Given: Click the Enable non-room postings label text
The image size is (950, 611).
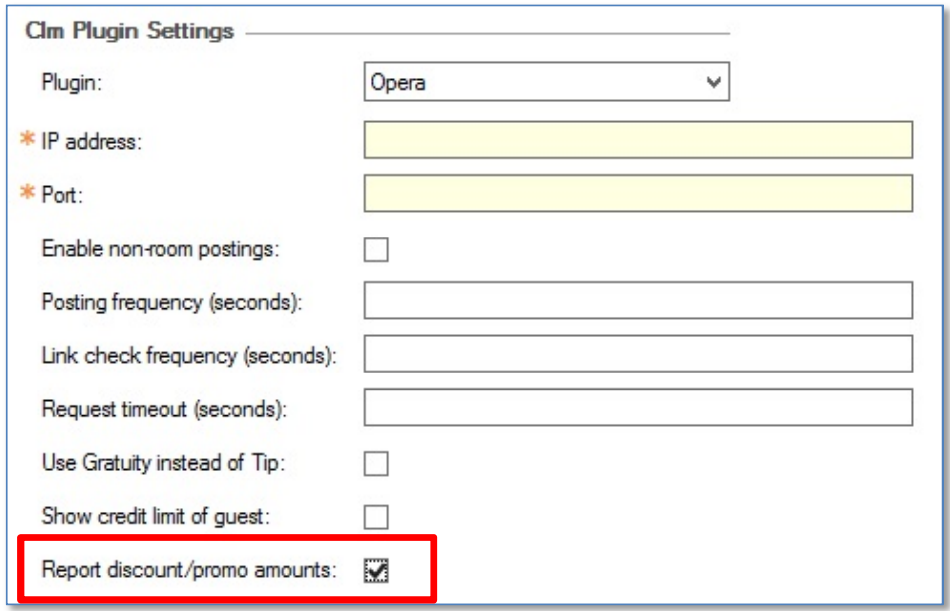Looking at the screenshot, I should tap(161, 249).
